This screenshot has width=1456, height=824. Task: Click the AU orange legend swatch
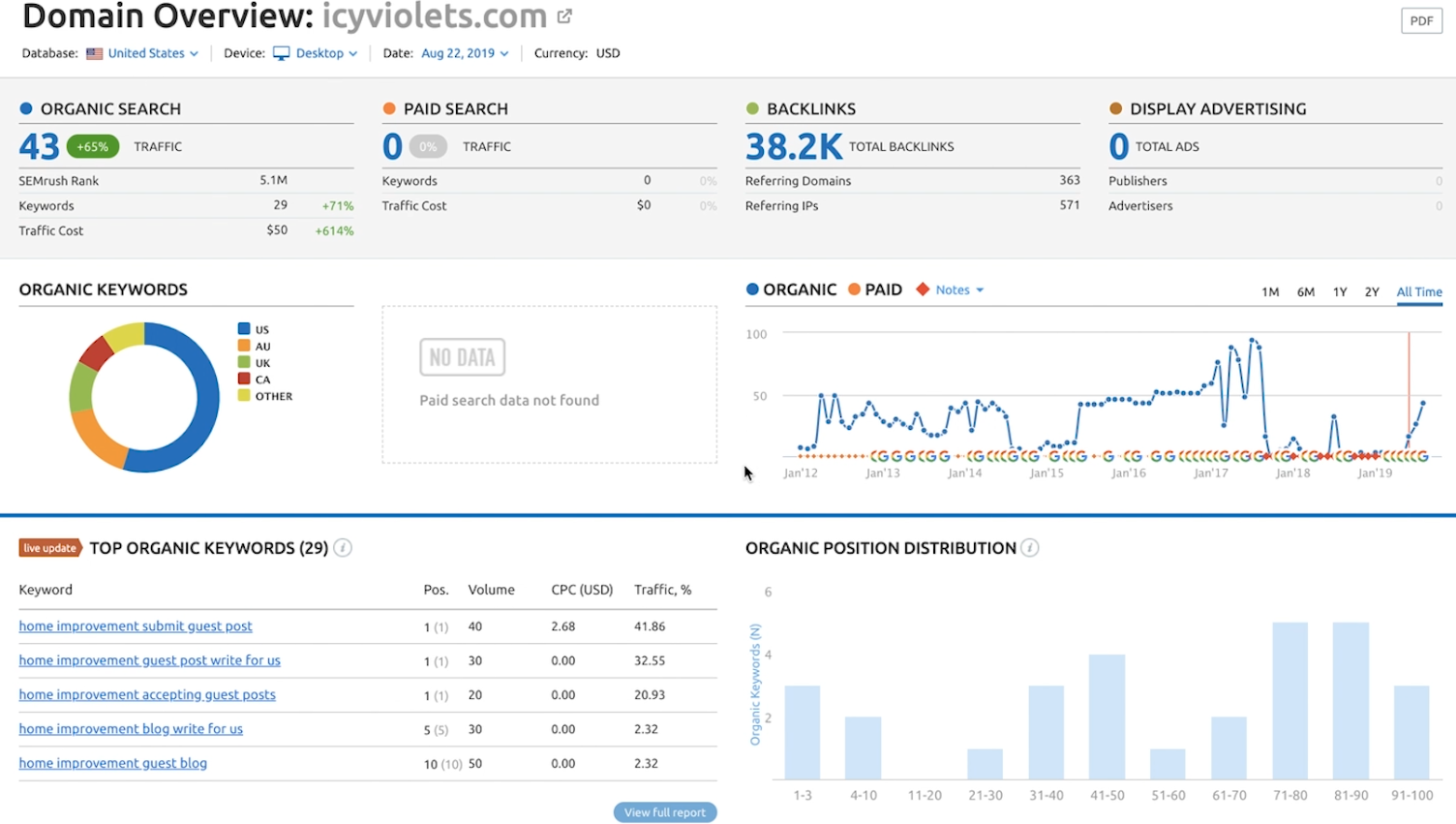[244, 346]
